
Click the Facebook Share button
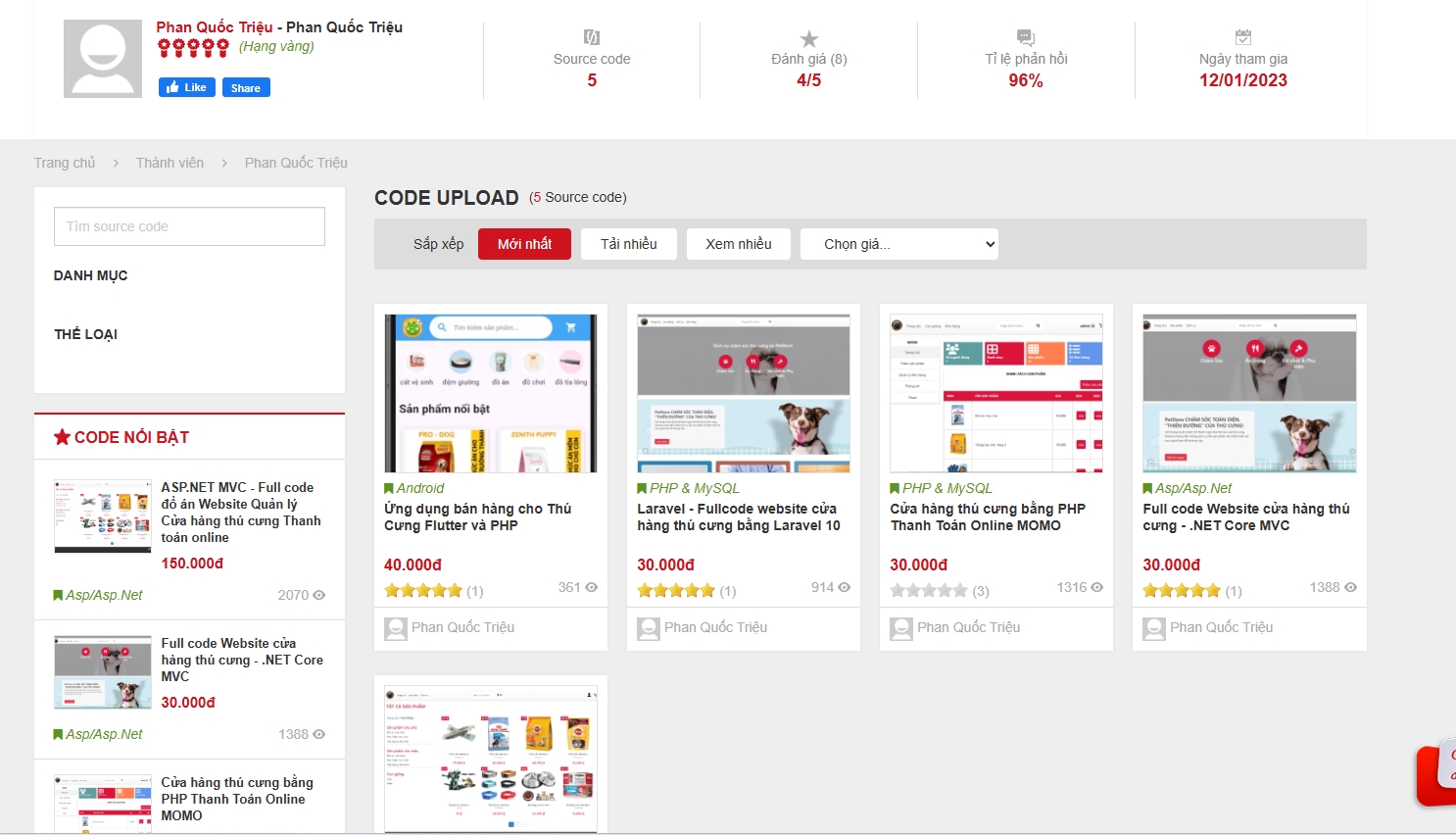point(246,87)
